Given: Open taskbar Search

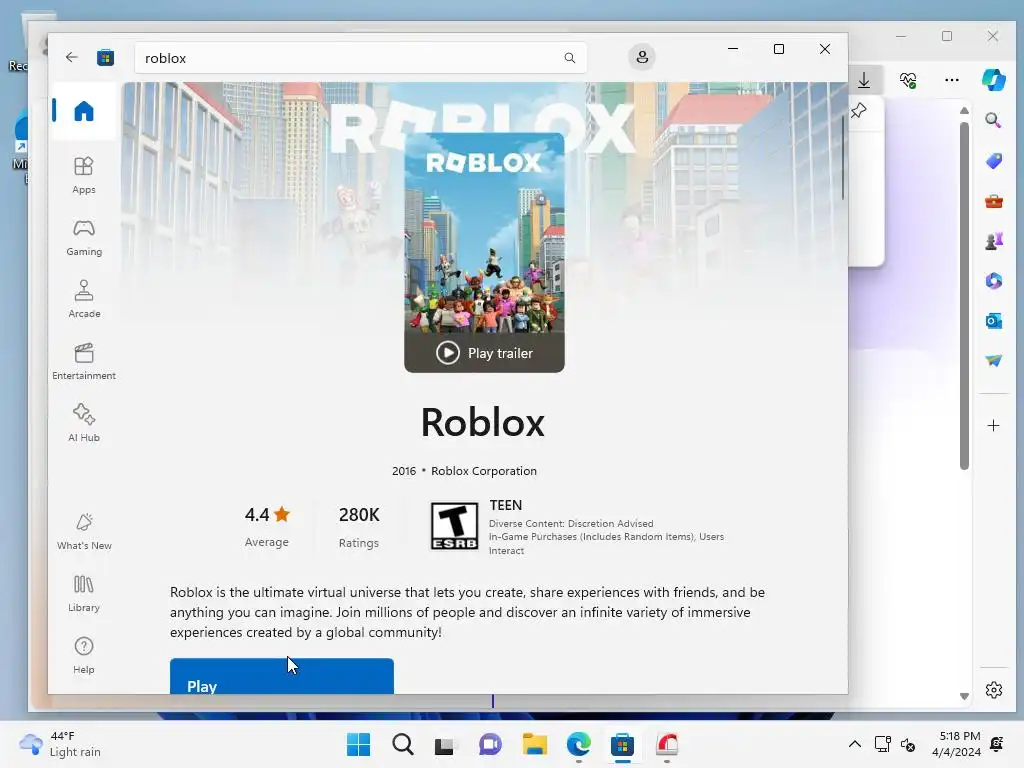Looking at the screenshot, I should [x=402, y=744].
